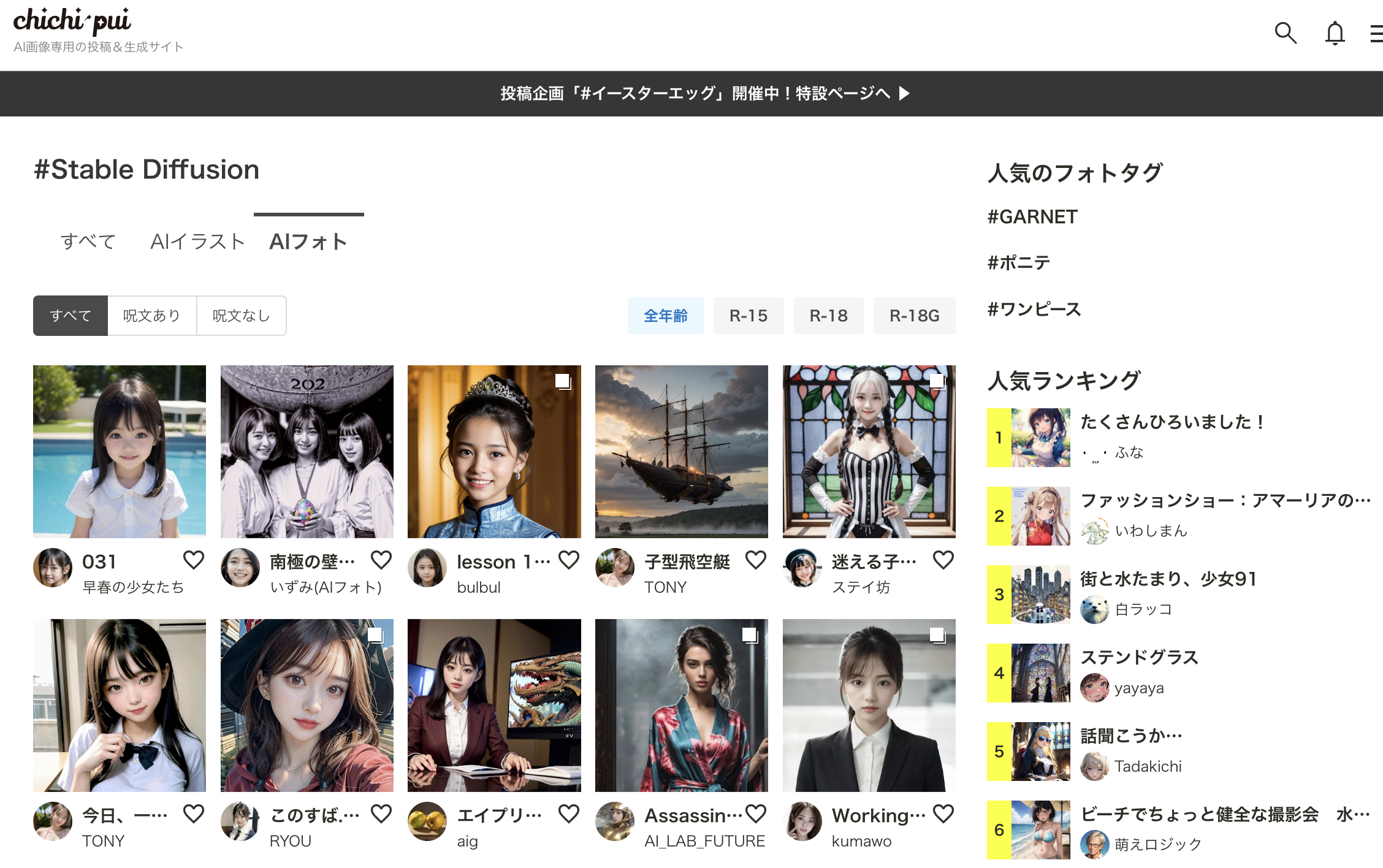Open the search magnifier icon

tap(1286, 32)
